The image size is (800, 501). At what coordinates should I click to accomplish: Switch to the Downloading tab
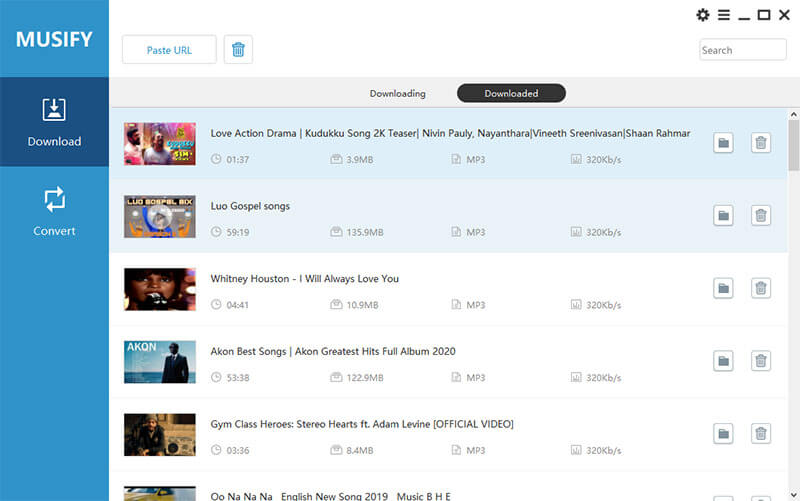tap(397, 93)
